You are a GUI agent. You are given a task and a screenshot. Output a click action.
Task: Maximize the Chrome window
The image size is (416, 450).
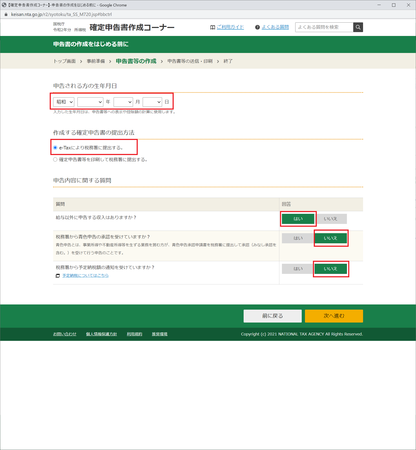[x=394, y=5]
